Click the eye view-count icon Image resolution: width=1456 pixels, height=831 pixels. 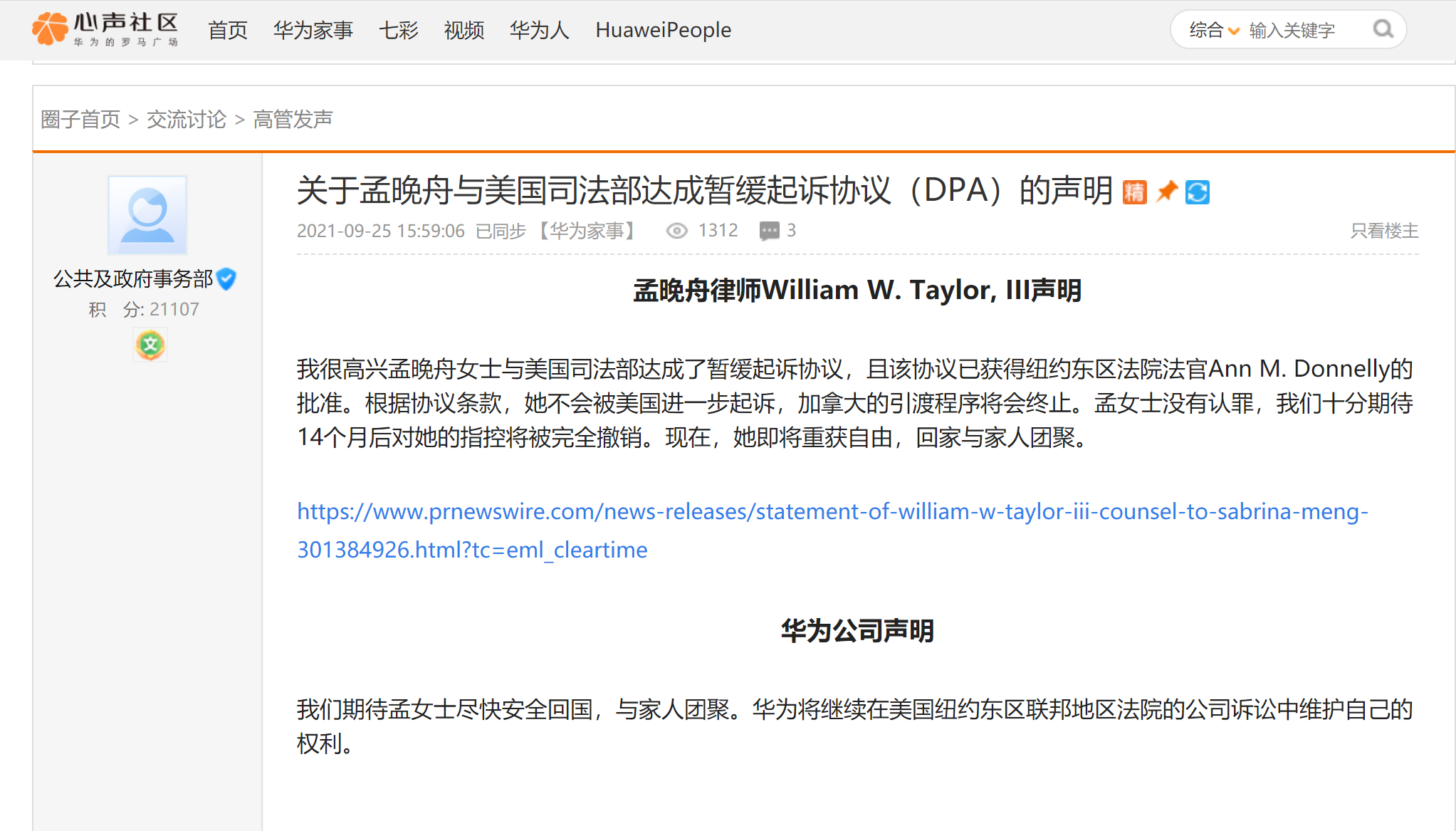coord(676,231)
